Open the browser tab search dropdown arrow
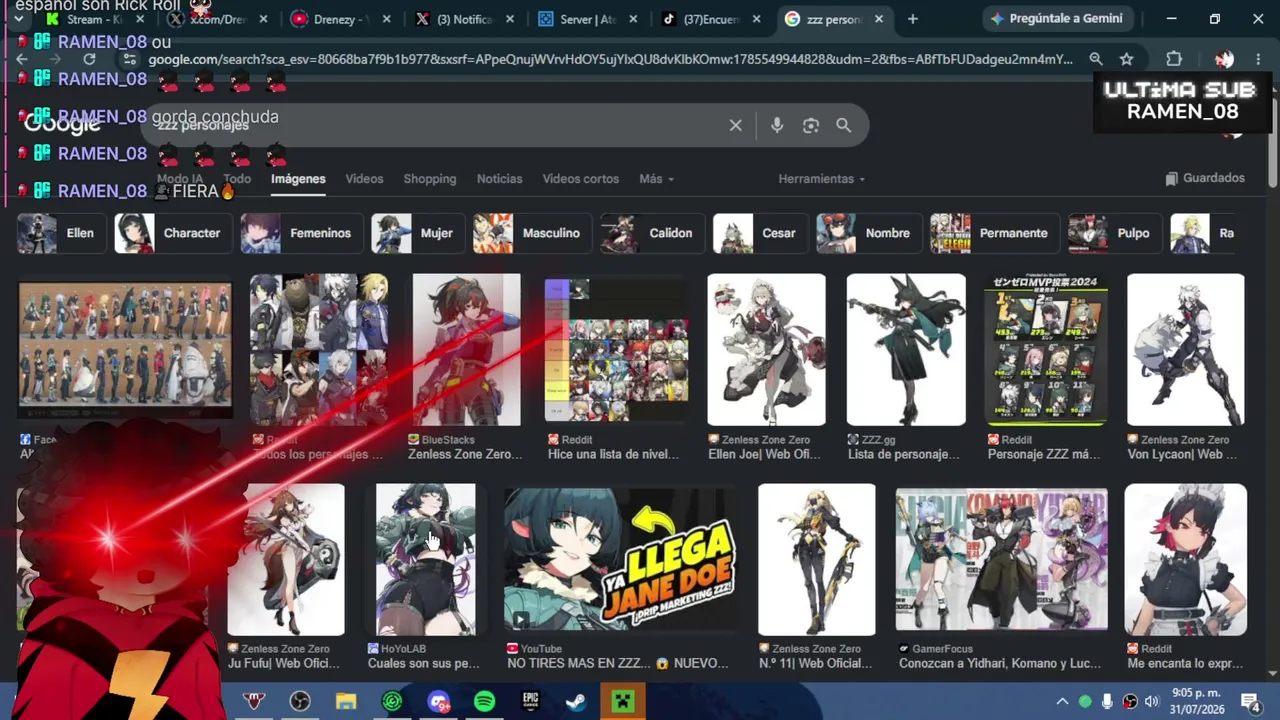 click(x=19, y=19)
